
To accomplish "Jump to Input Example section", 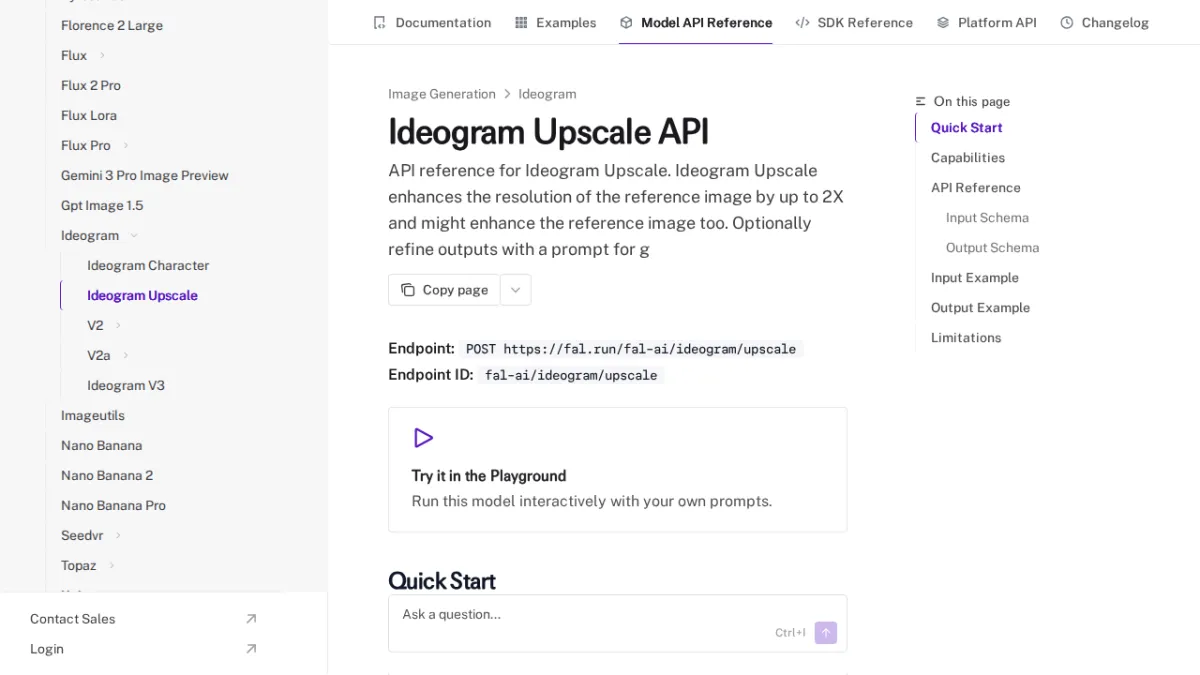I will [975, 277].
